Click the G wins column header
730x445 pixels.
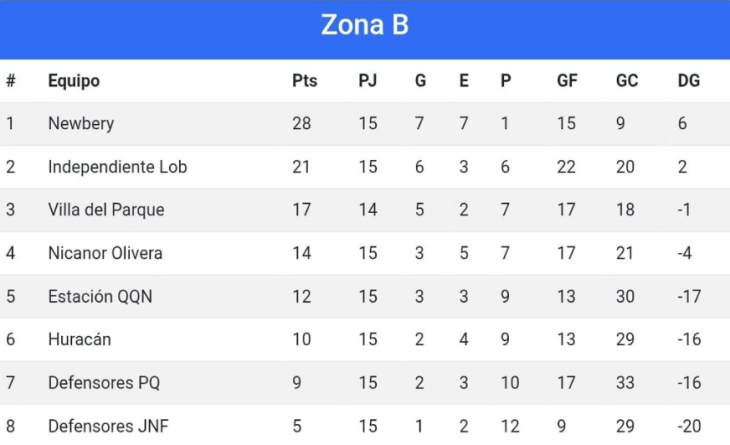[420, 81]
